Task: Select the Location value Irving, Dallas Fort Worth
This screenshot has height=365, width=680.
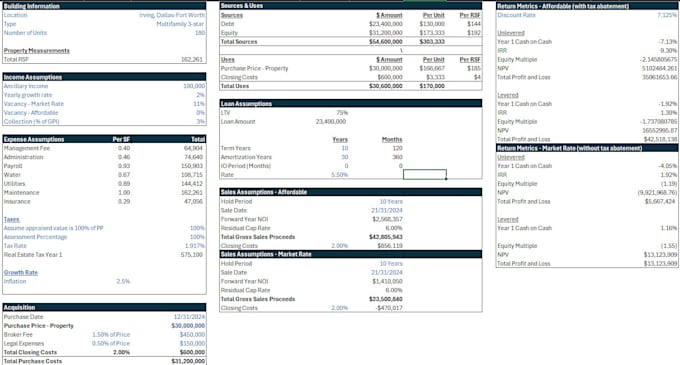Action: pos(172,15)
